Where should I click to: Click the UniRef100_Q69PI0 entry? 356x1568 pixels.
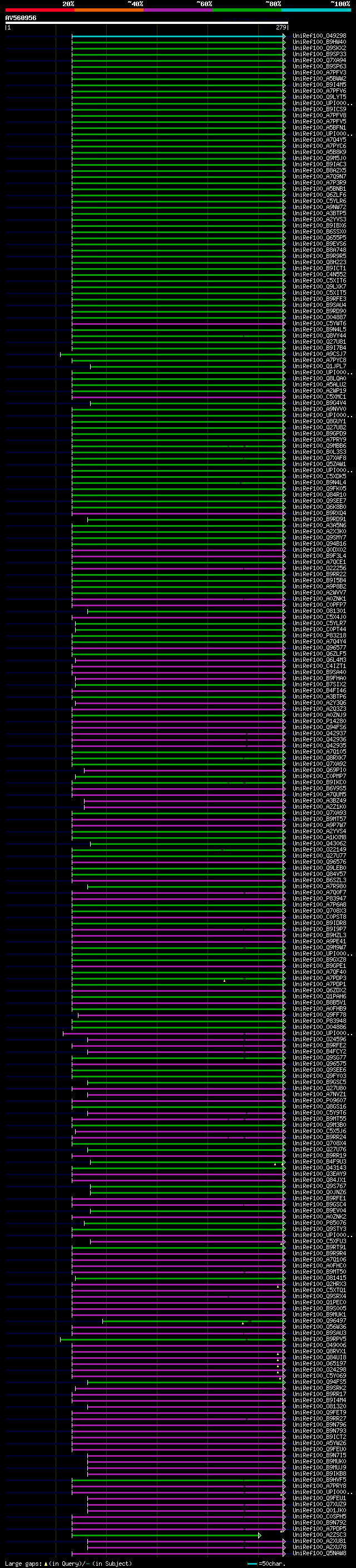click(319, 770)
